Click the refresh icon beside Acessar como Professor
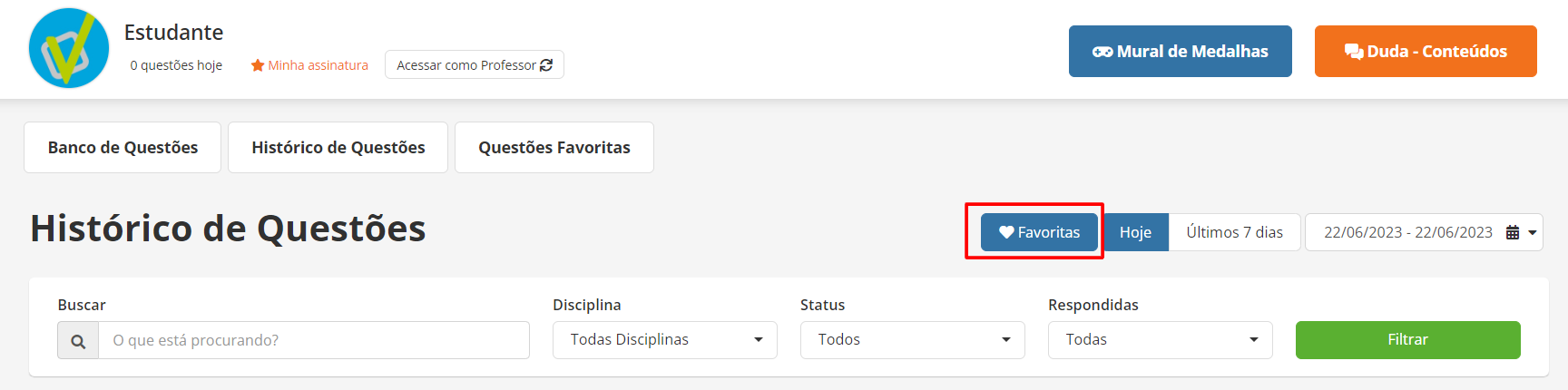Viewport: 1568px width, 390px height. (546, 65)
